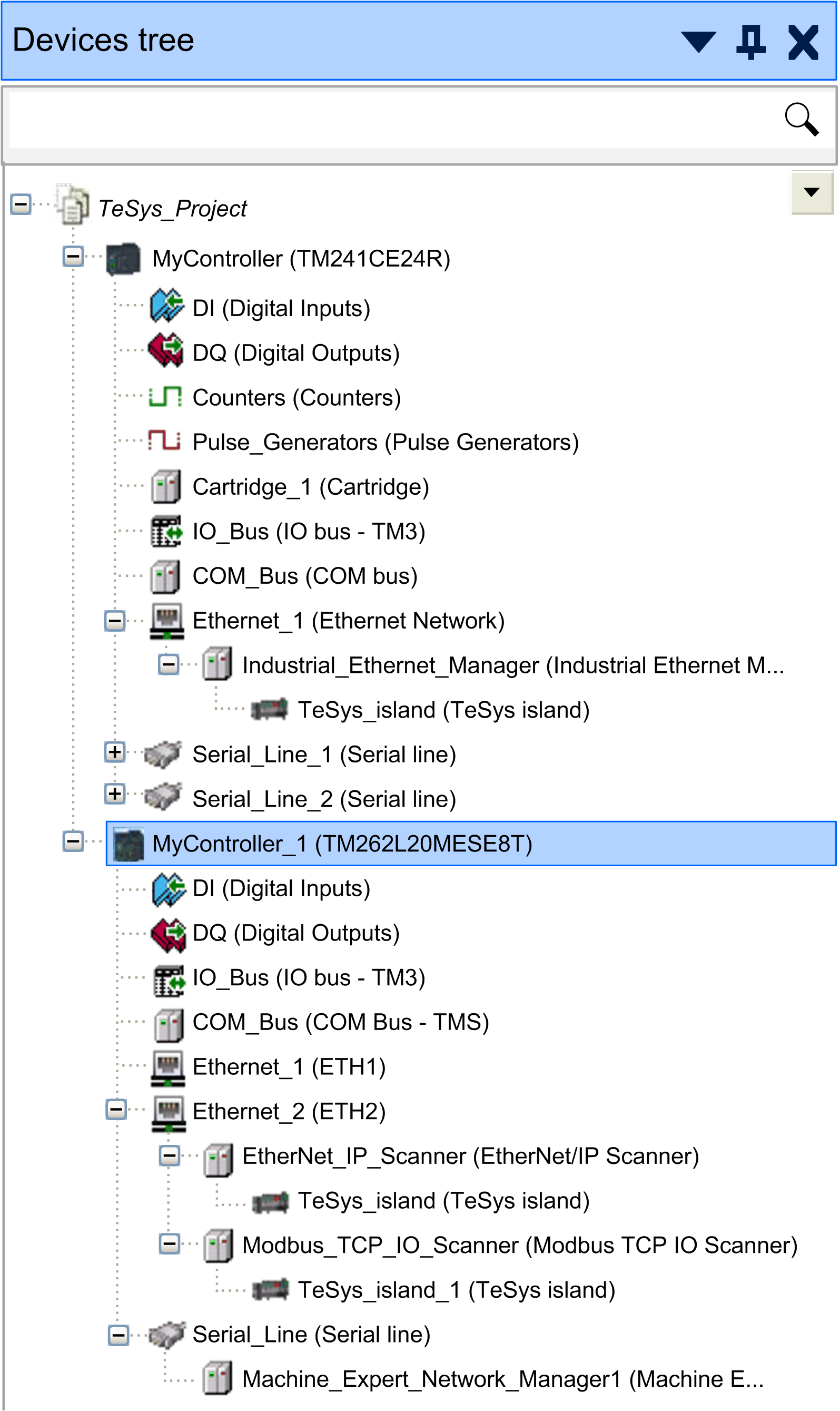Collapse the Modbus_TCP_IO_Scanner node
Viewport: 840px width, 1411px height.
click(x=169, y=1244)
